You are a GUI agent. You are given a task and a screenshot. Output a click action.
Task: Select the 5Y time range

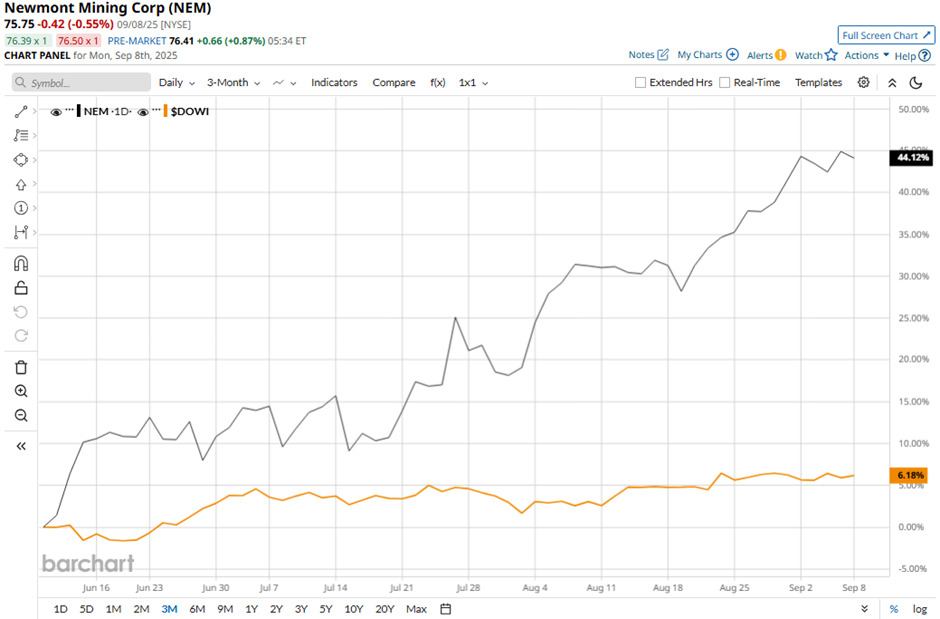coord(326,609)
